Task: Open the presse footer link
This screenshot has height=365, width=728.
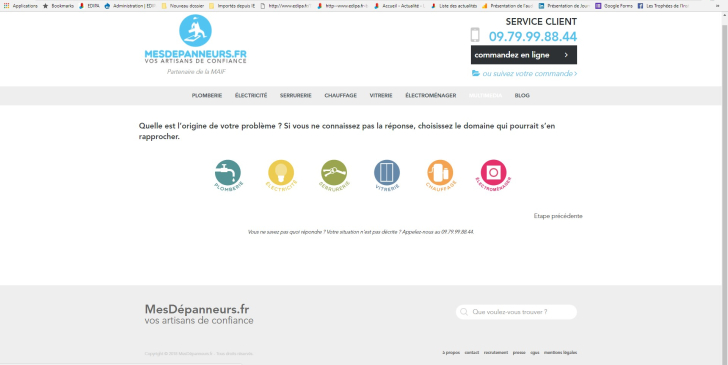Action: (x=519, y=352)
